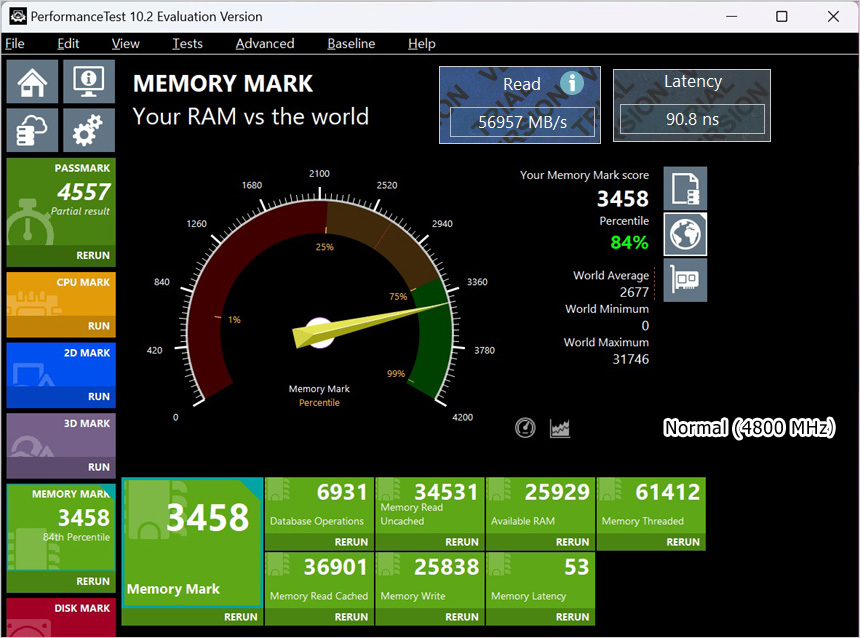Rerun the Memory Threaded test
The width and height of the screenshot is (860, 638).
683,542
